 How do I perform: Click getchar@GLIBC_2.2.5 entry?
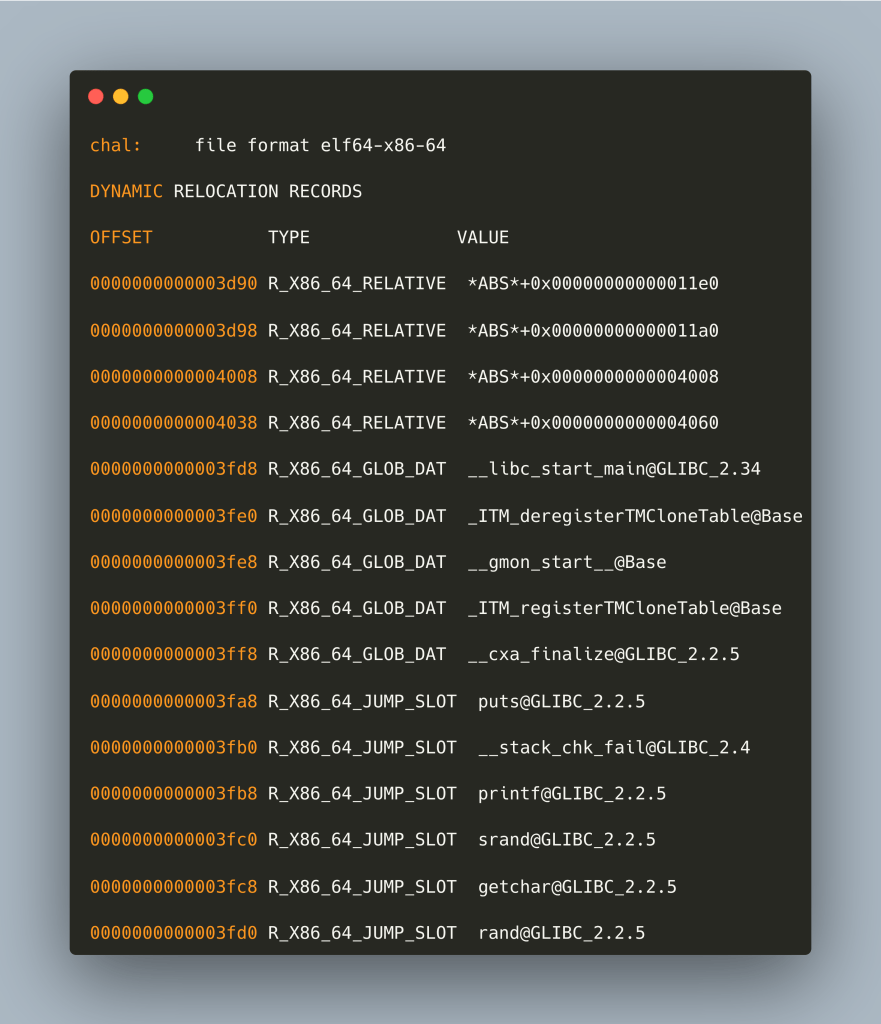[x=577, y=887]
